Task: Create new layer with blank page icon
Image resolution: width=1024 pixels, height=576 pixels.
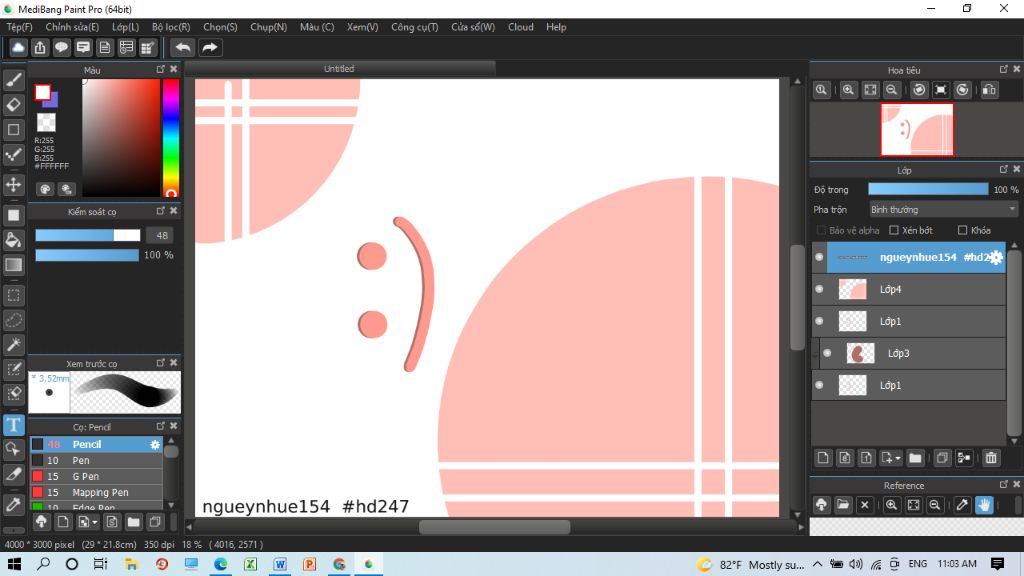Action: coord(823,458)
